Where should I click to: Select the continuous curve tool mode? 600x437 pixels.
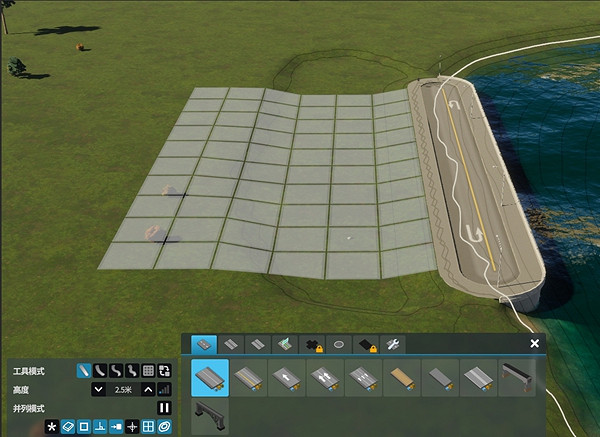(132, 371)
